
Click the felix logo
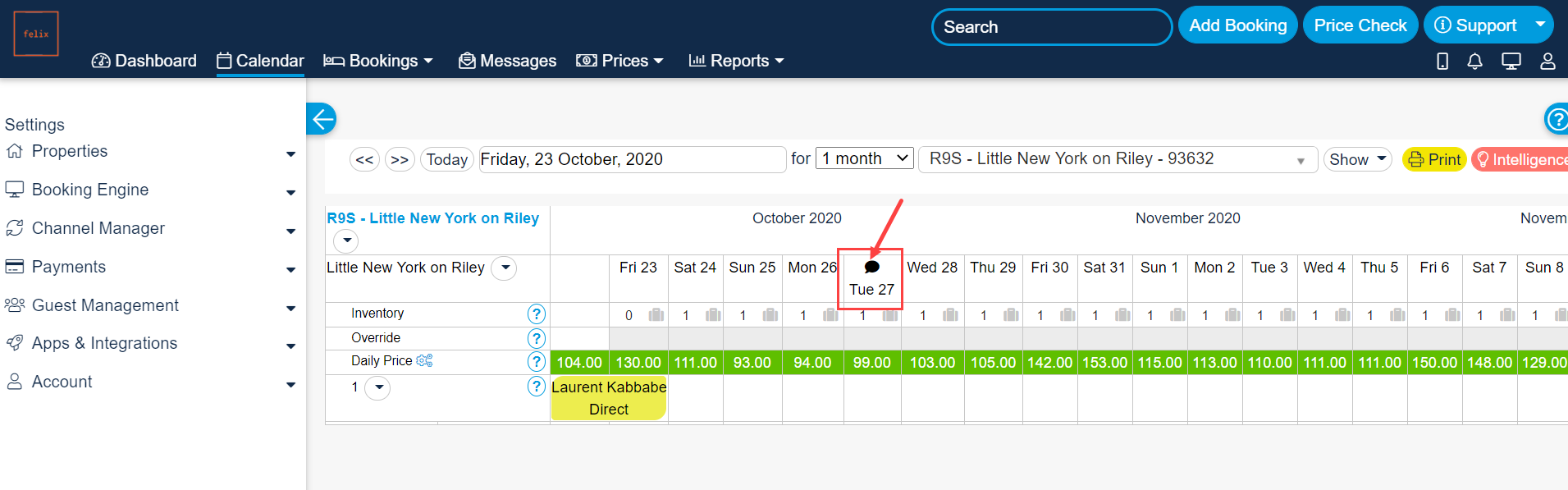click(36, 34)
